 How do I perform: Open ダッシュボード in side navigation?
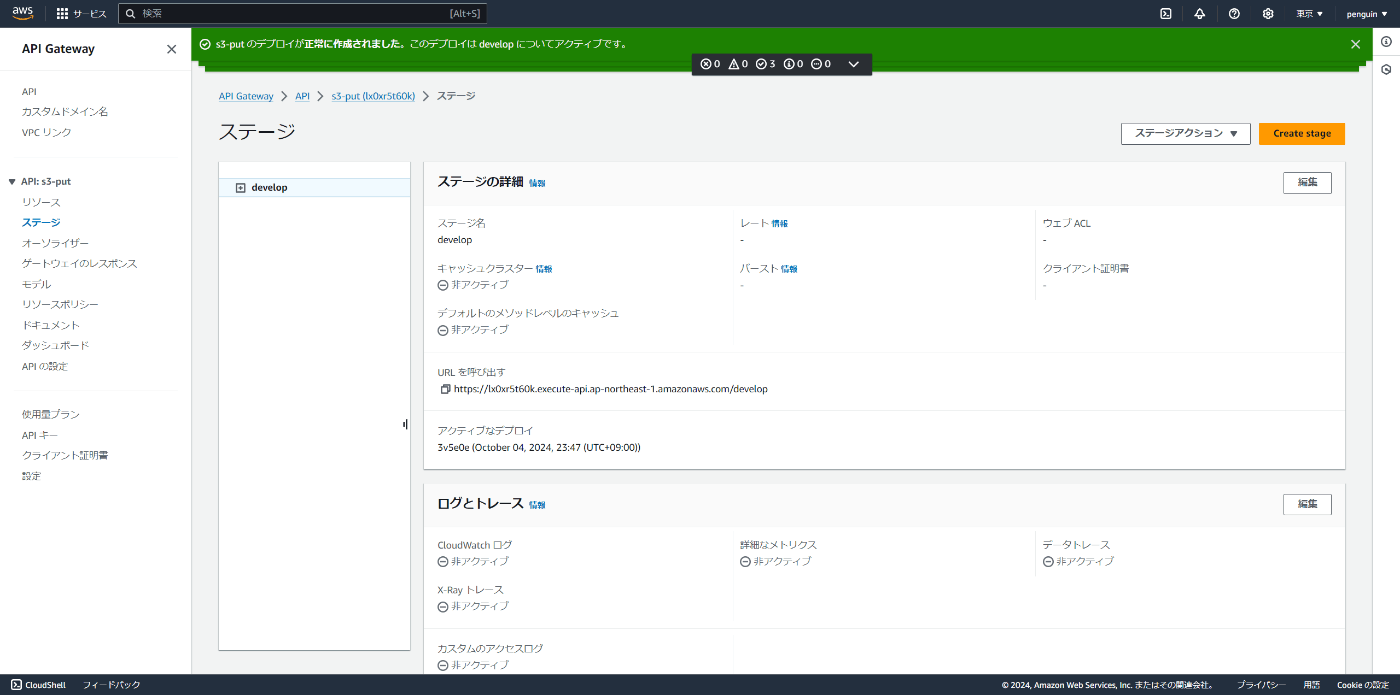point(55,346)
